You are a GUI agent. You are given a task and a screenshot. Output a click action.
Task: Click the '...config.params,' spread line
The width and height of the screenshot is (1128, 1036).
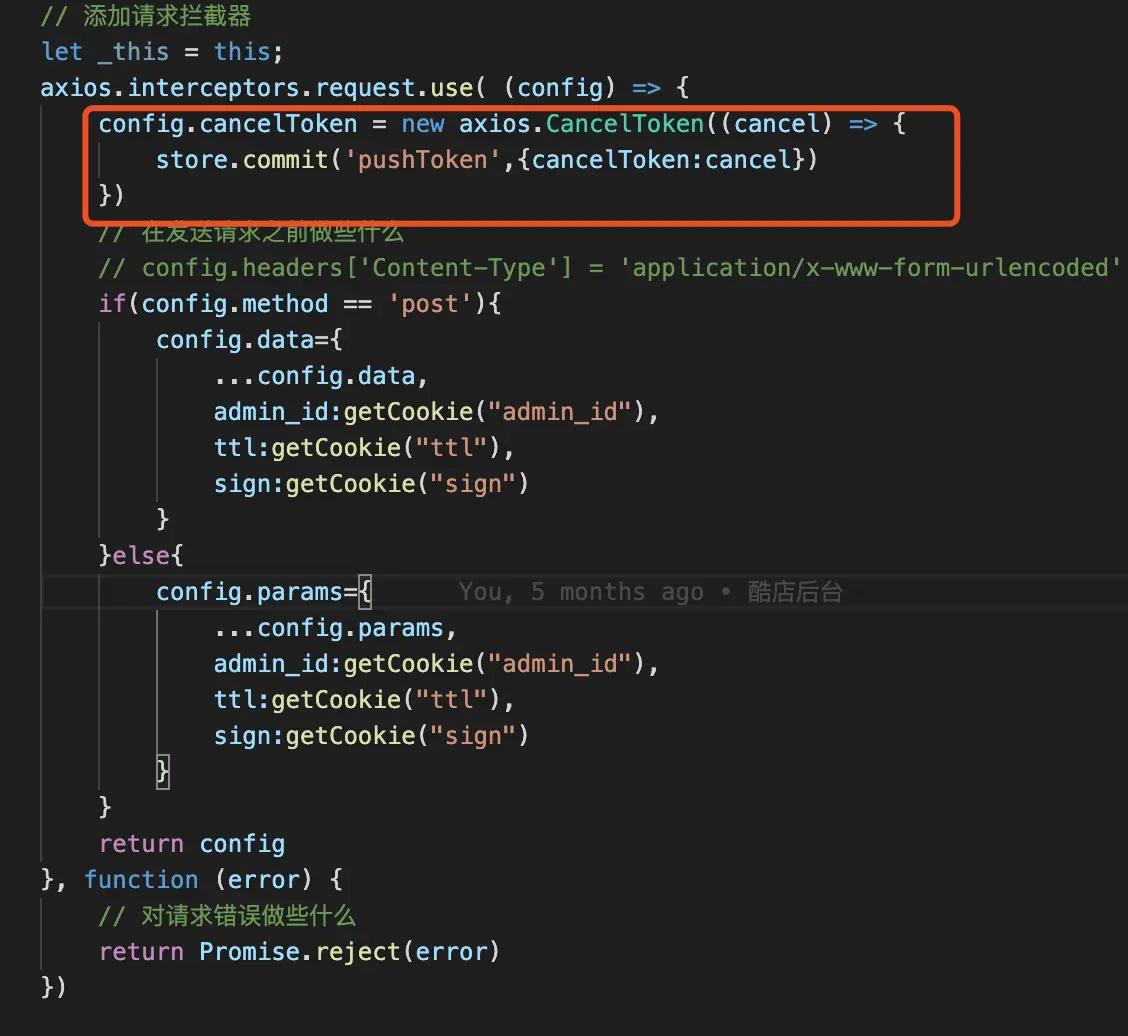[x=336, y=627]
